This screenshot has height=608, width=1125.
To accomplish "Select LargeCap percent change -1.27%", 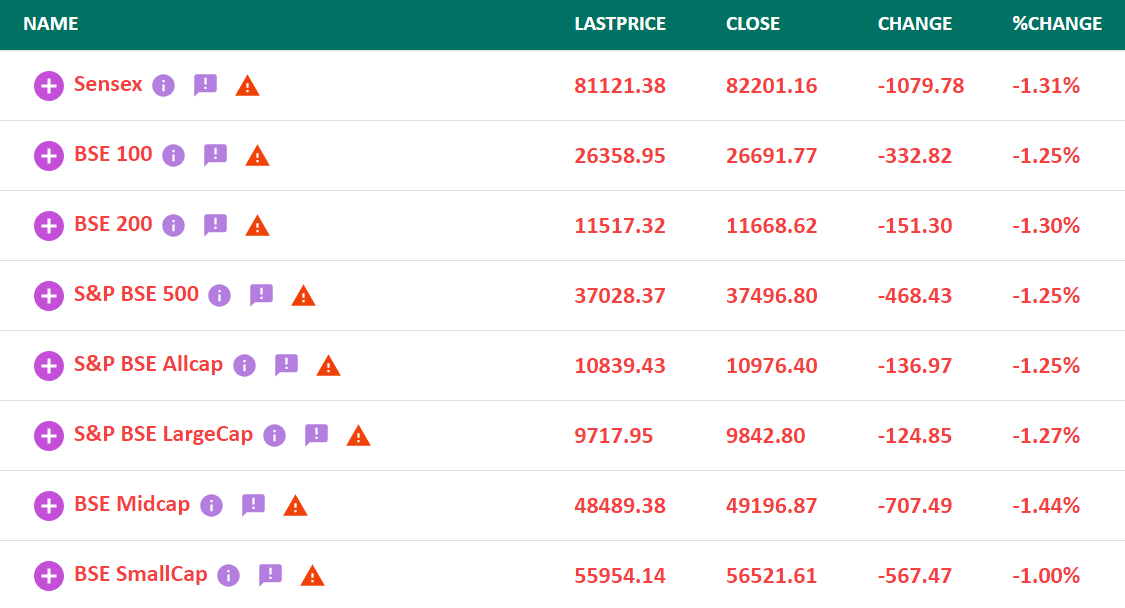I will point(1046,436).
